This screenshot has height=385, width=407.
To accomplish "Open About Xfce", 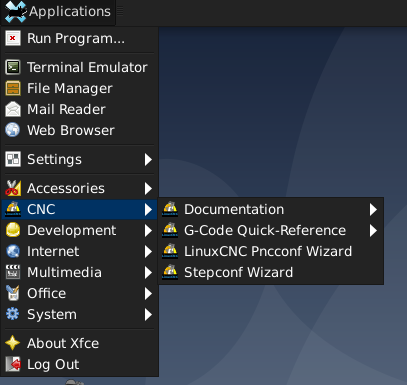I will coord(80,343).
